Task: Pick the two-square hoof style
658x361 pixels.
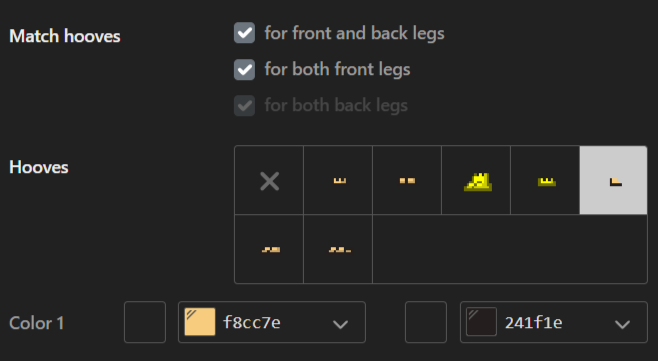Action: pos(407,180)
